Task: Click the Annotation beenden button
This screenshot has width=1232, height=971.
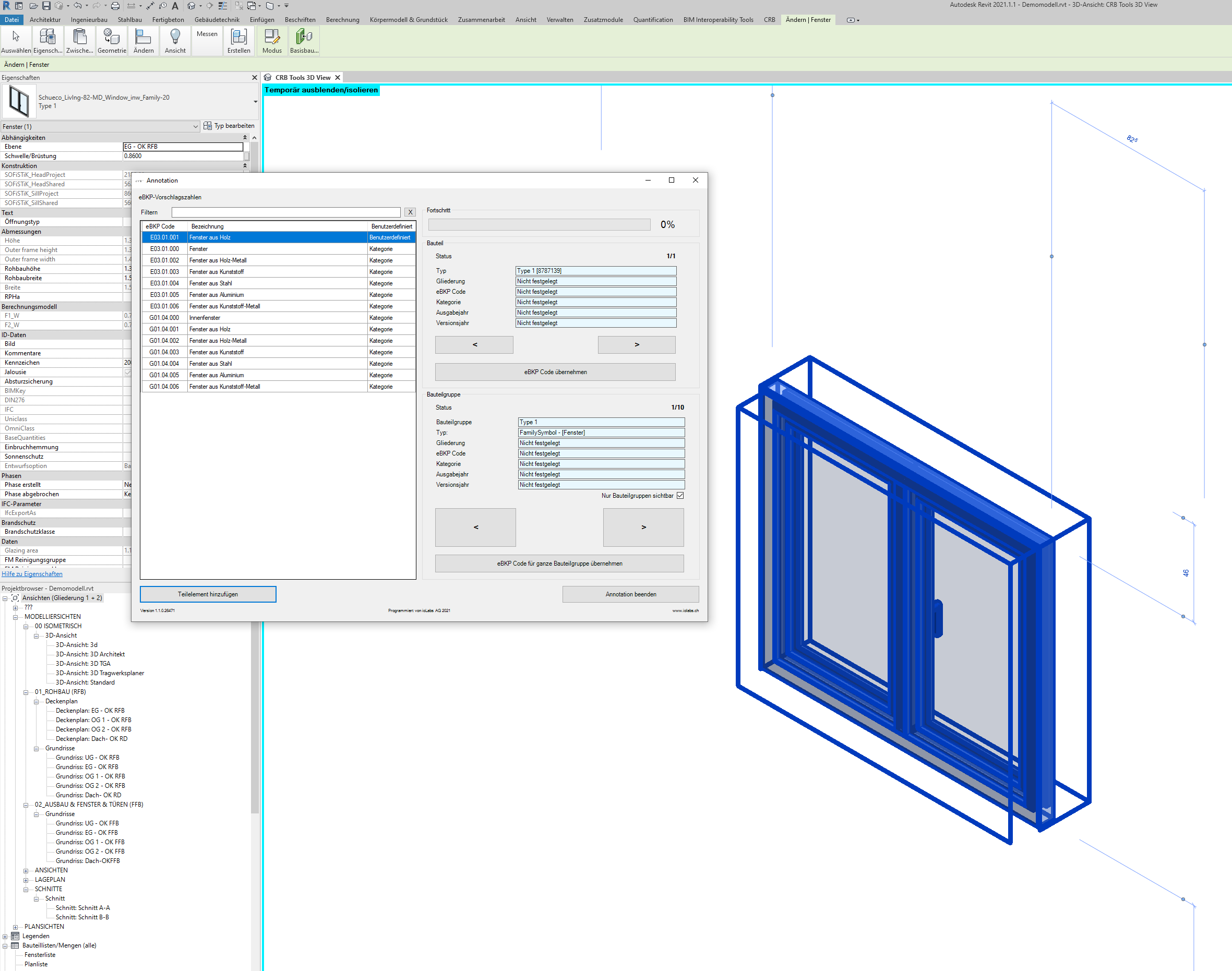Action: (x=630, y=594)
